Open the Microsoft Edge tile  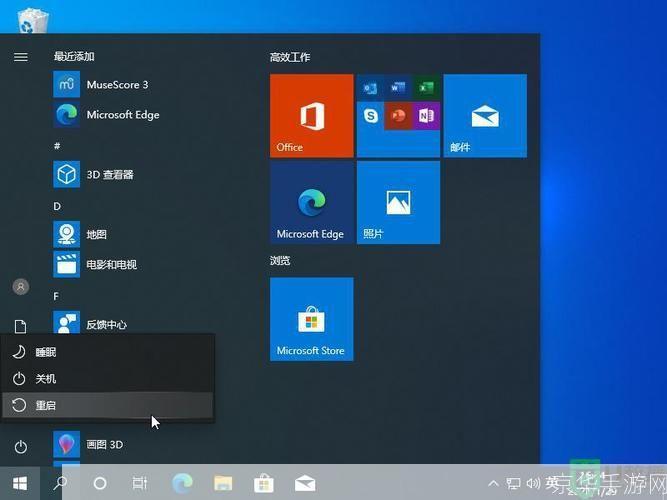[312, 203]
